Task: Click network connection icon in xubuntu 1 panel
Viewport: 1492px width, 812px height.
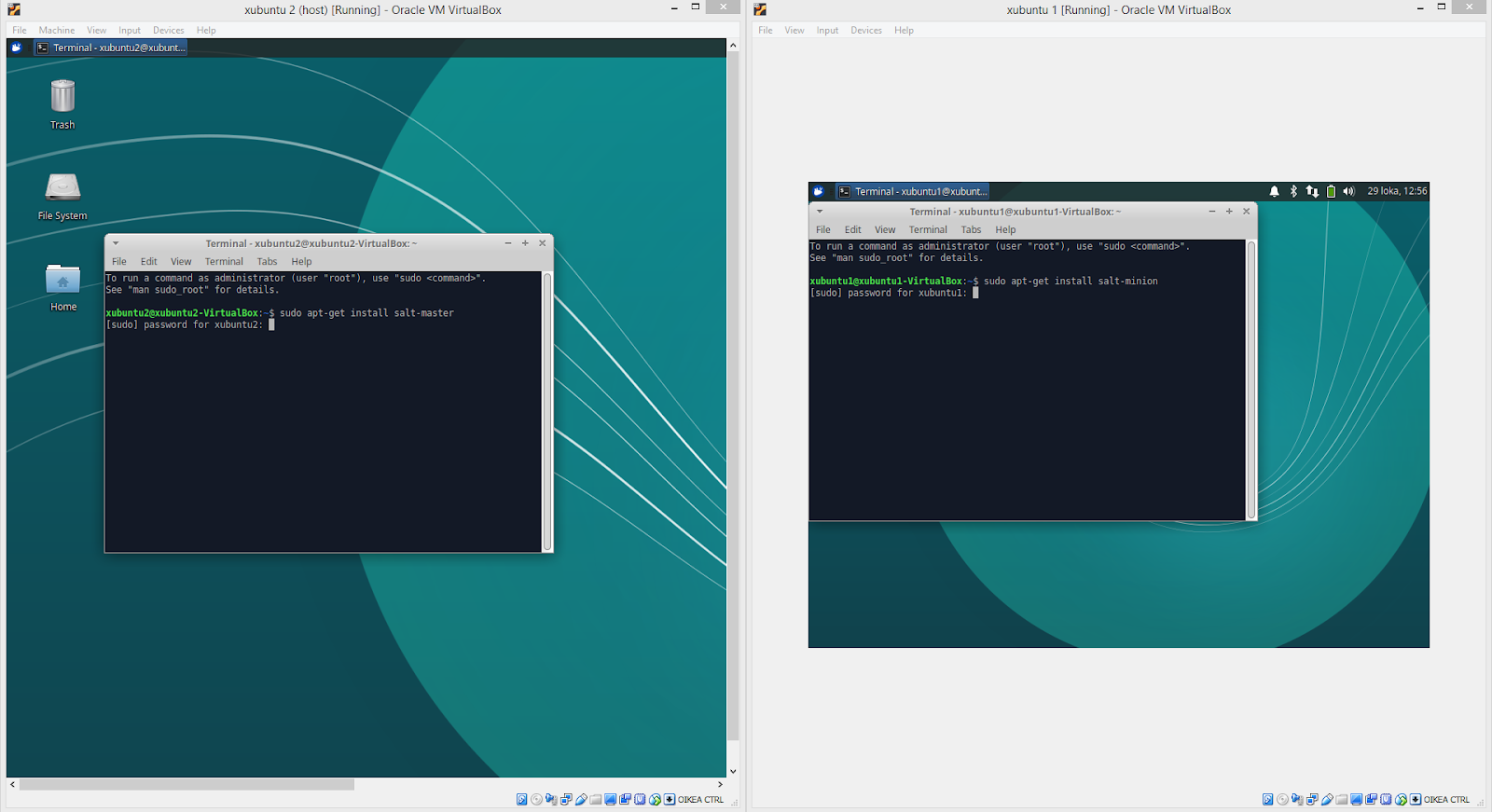Action: (x=1312, y=191)
